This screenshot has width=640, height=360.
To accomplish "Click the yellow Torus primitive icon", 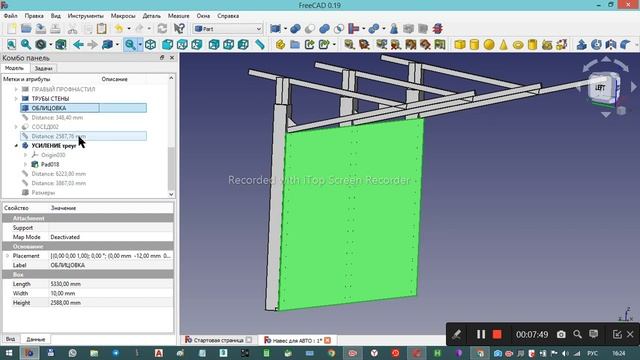I will click(518, 44).
